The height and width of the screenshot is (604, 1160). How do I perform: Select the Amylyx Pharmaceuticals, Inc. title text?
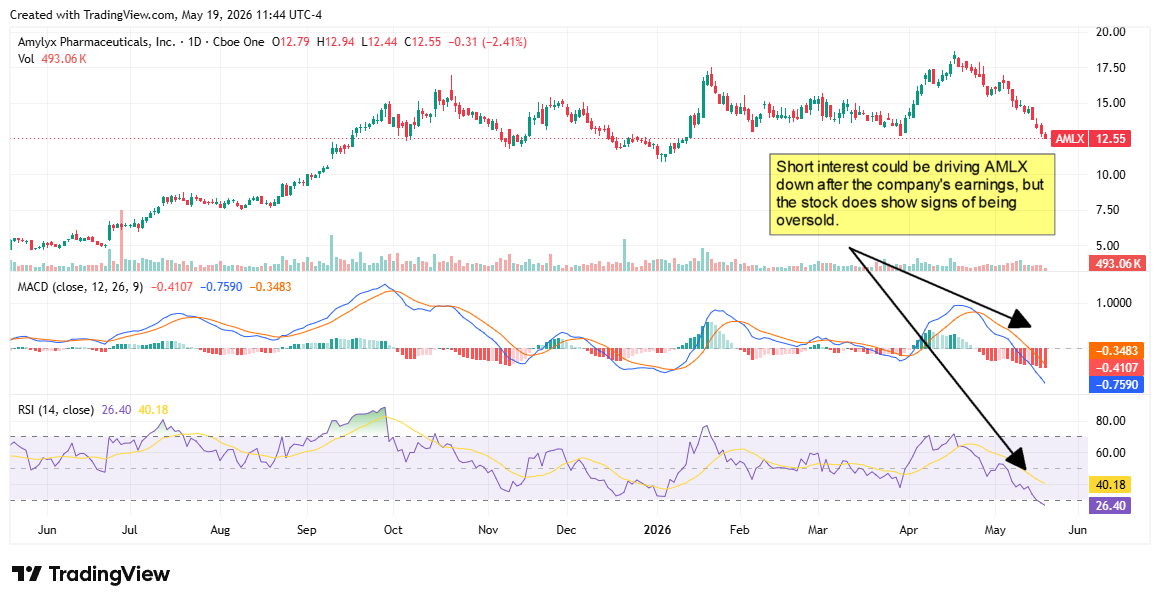pos(95,42)
